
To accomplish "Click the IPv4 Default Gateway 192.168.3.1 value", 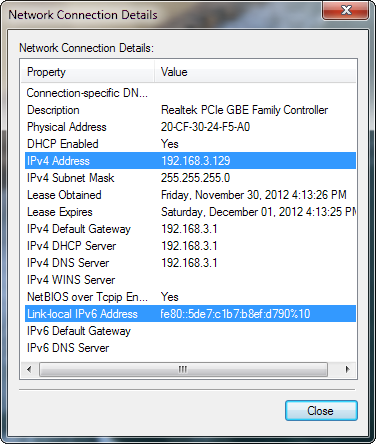I will tap(189, 229).
